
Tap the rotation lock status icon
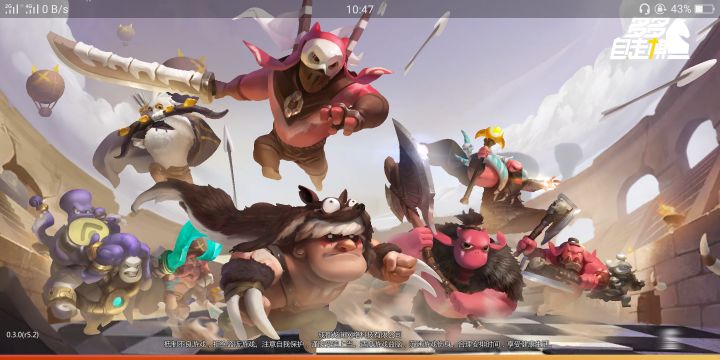660,9
